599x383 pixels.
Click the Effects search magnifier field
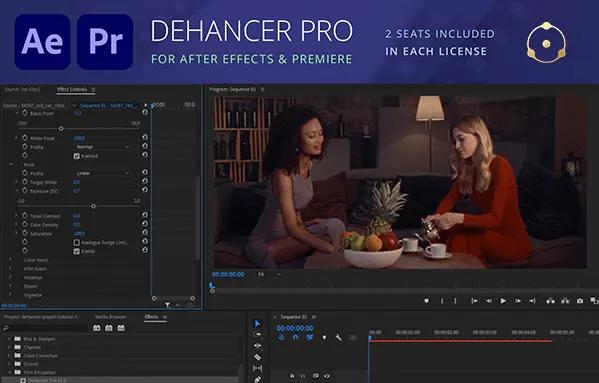(x=45, y=328)
